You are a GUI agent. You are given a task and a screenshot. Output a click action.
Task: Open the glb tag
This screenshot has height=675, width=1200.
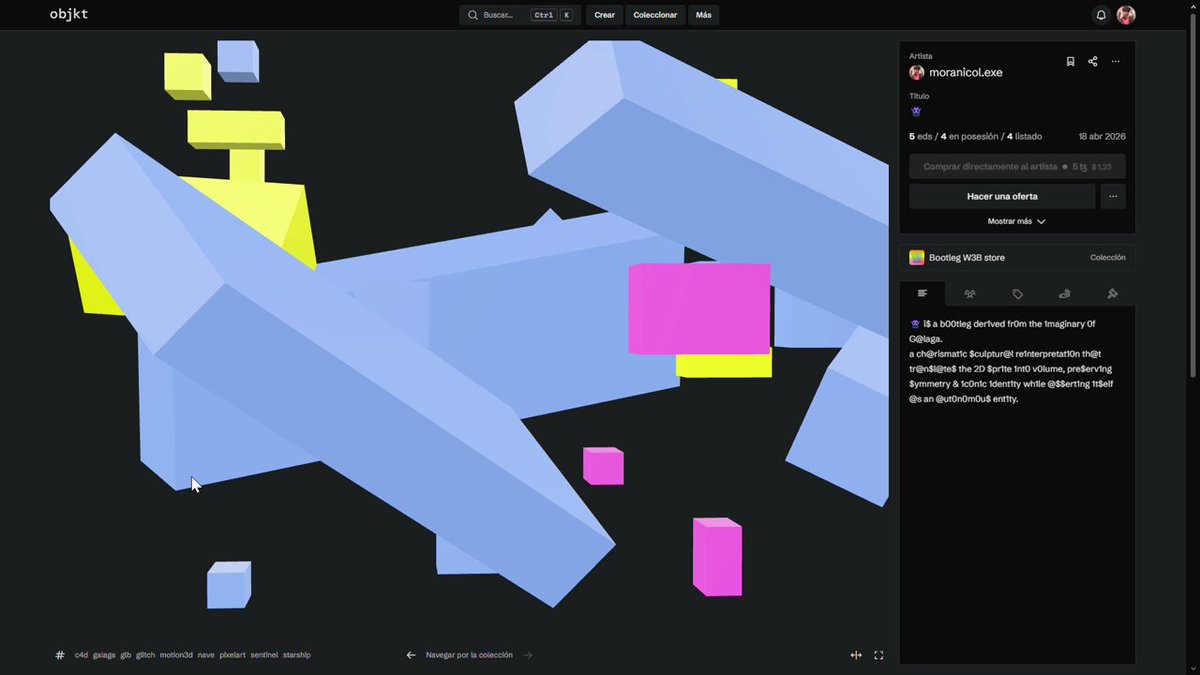[x=126, y=655]
